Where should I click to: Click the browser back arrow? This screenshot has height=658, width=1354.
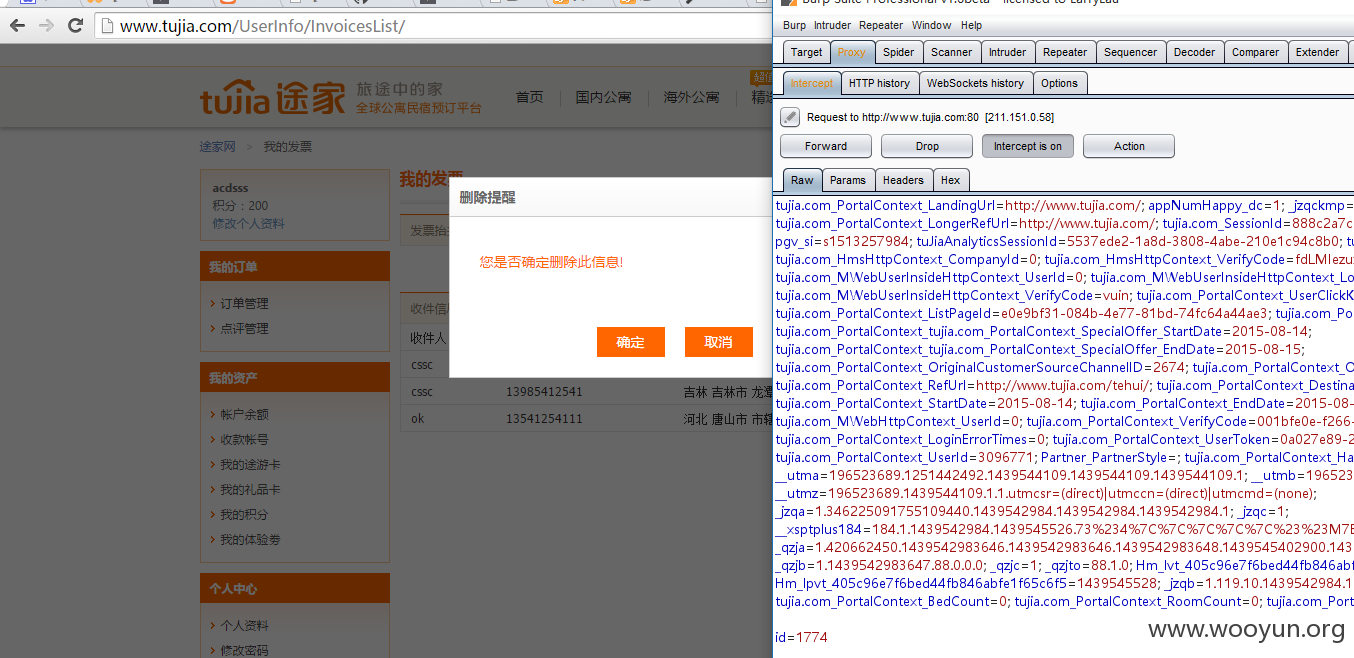coord(18,26)
